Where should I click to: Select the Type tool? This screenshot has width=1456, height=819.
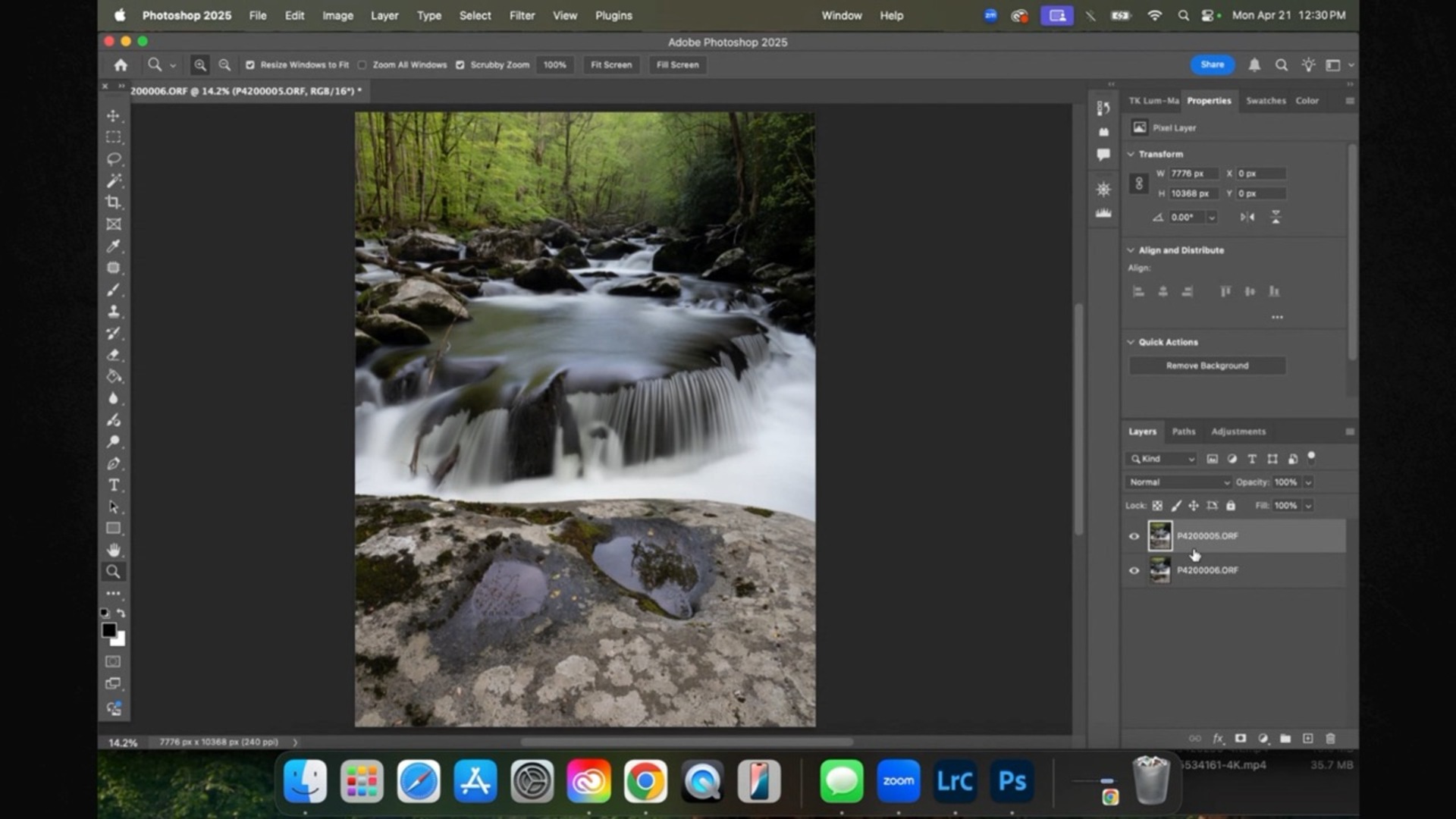click(114, 485)
